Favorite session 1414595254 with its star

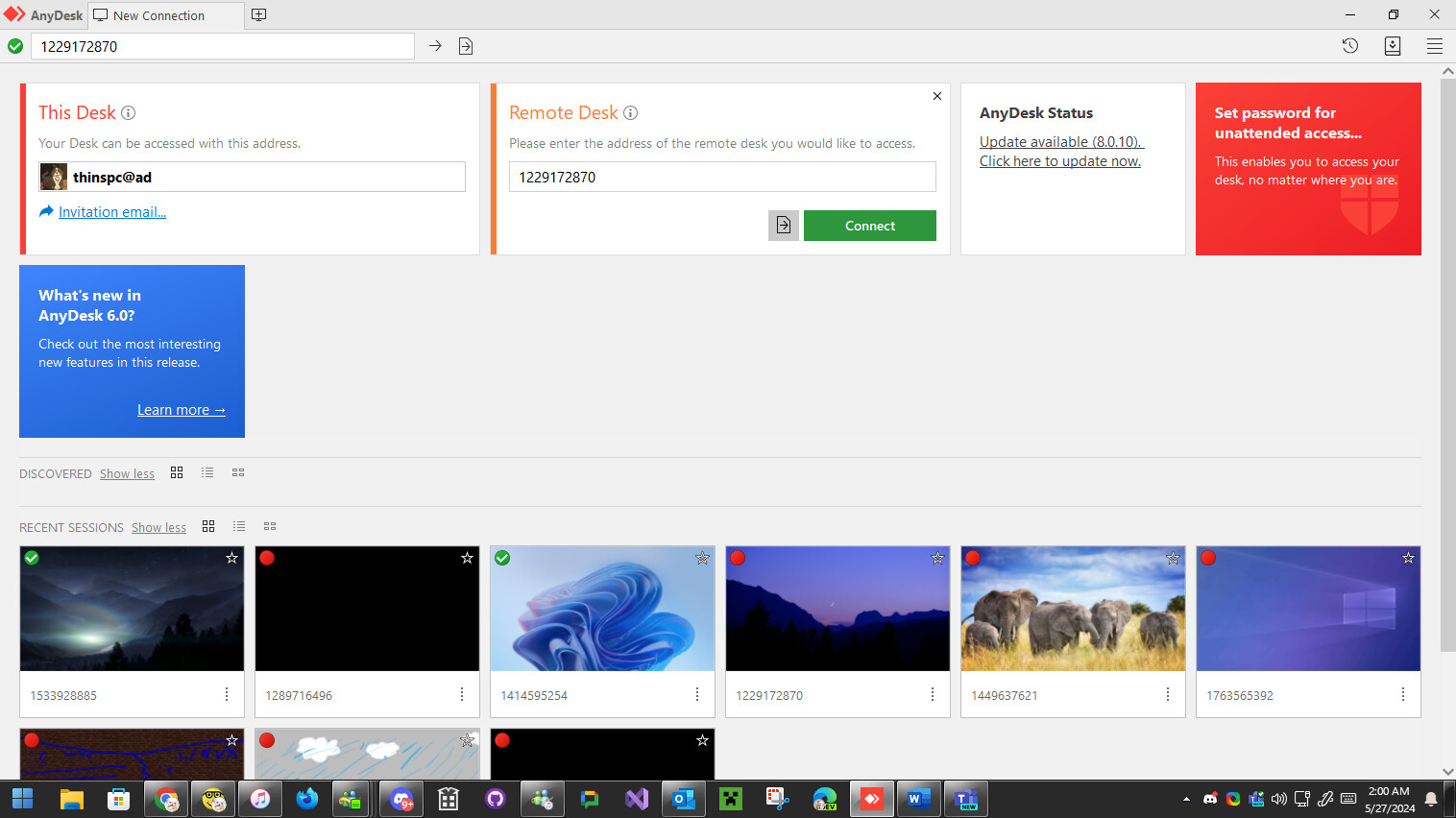pos(702,558)
